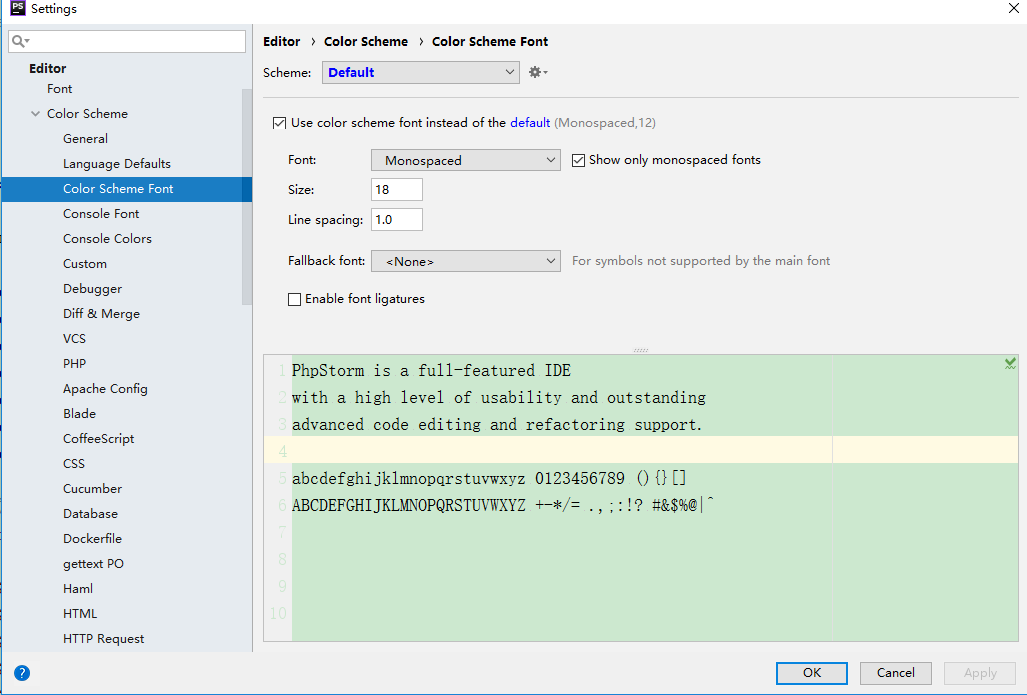Select the Editor heading in tree
The width and height of the screenshot is (1027, 695).
[47, 68]
